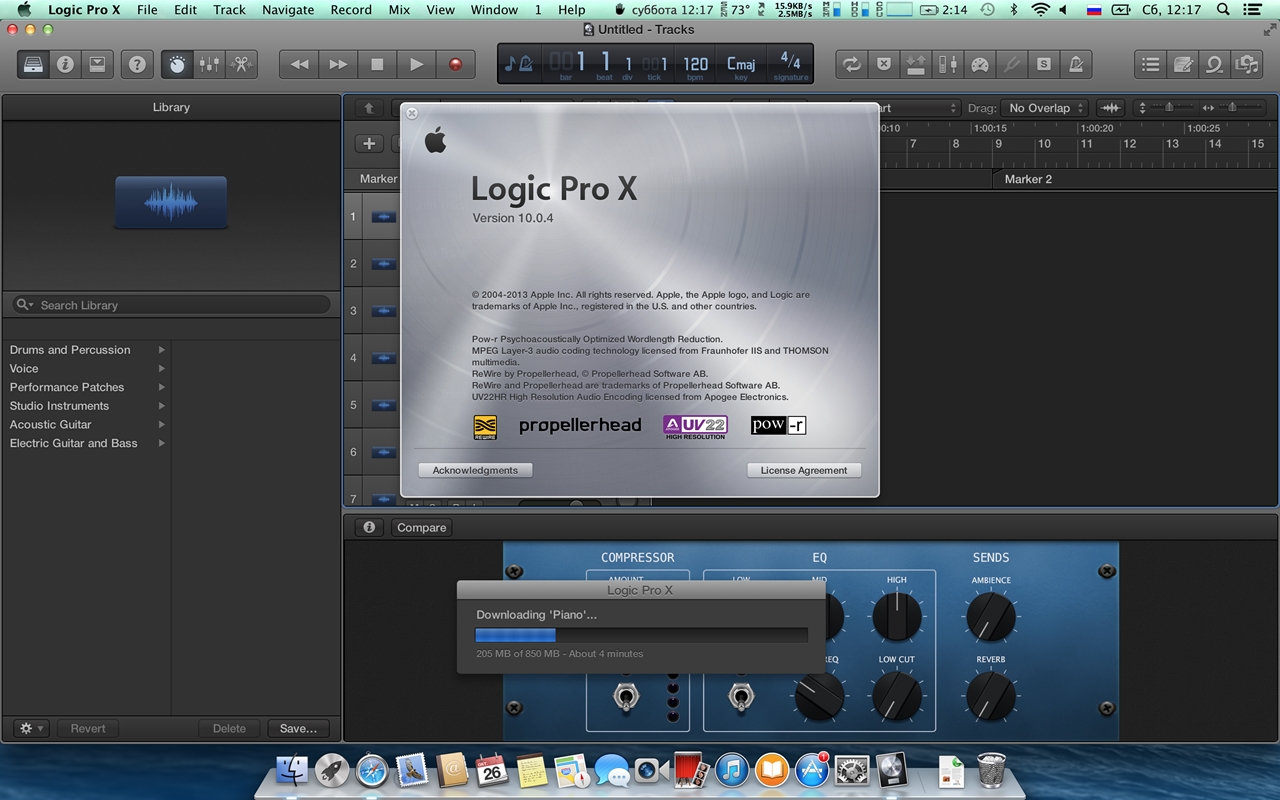
Task: Open the Editors scissors button
Action: pyautogui.click(x=241, y=64)
